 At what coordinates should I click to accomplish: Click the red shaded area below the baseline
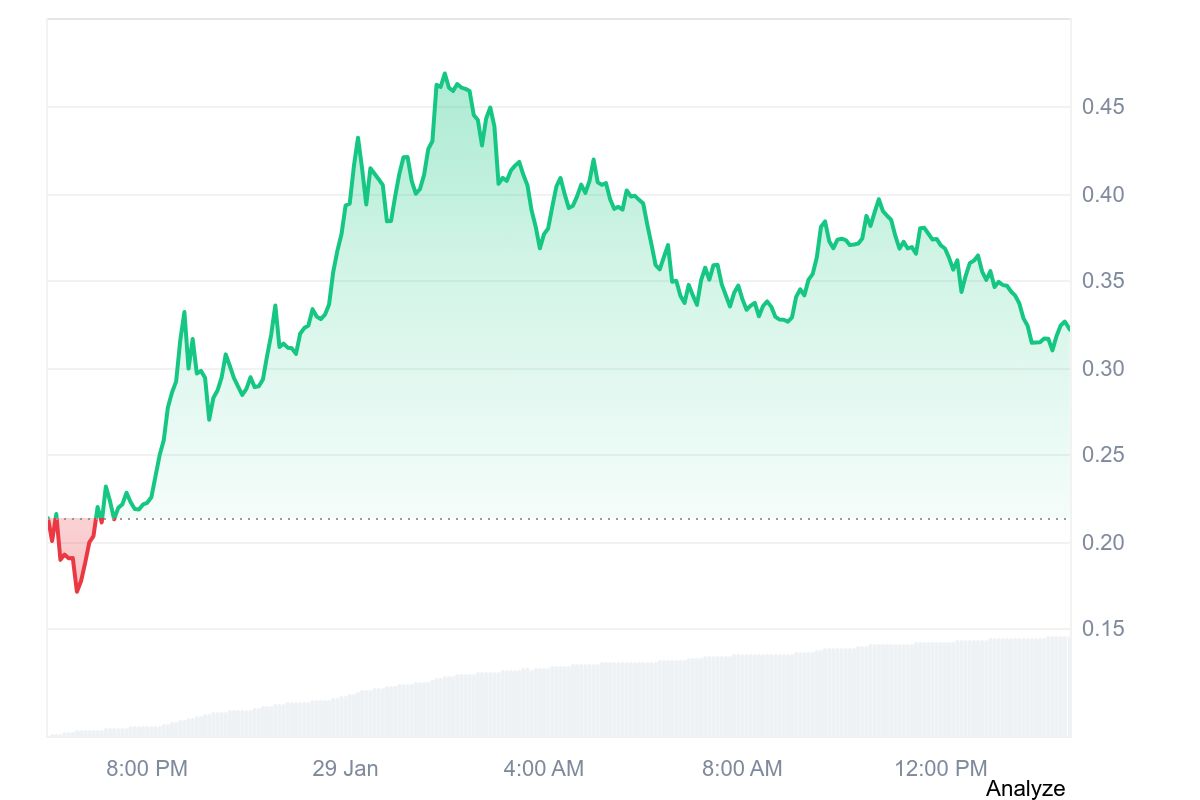click(x=72, y=540)
